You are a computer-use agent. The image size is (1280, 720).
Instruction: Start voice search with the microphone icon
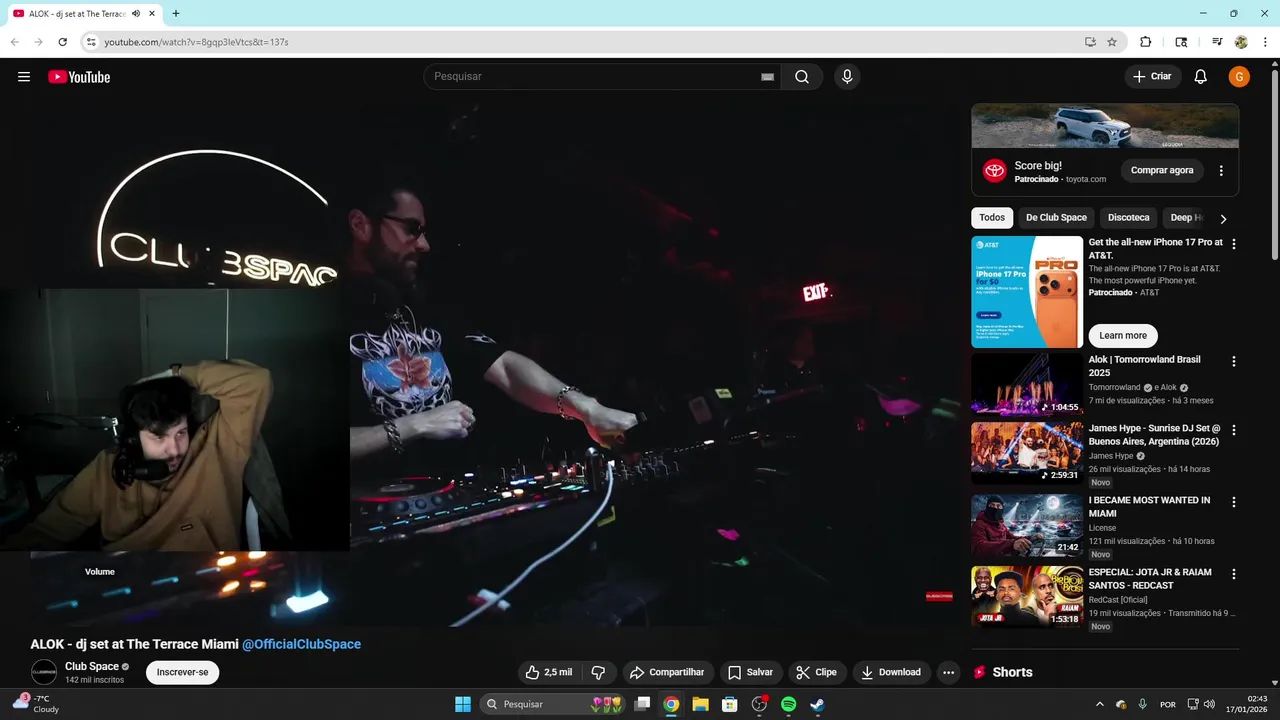pos(847,77)
